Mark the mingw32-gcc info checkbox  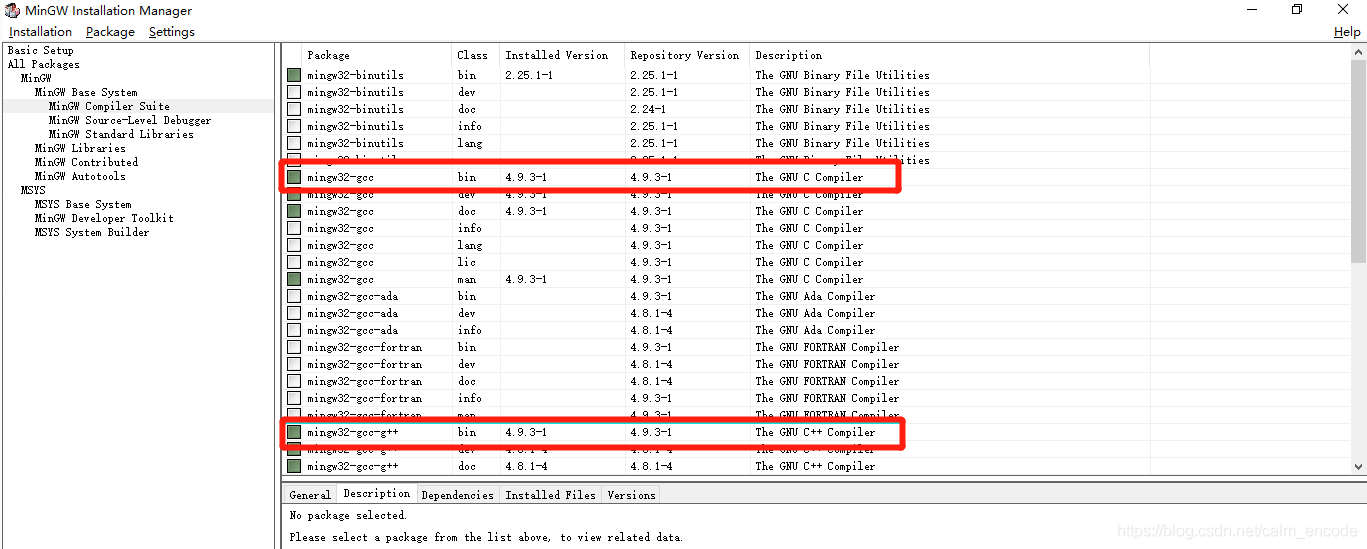click(294, 228)
